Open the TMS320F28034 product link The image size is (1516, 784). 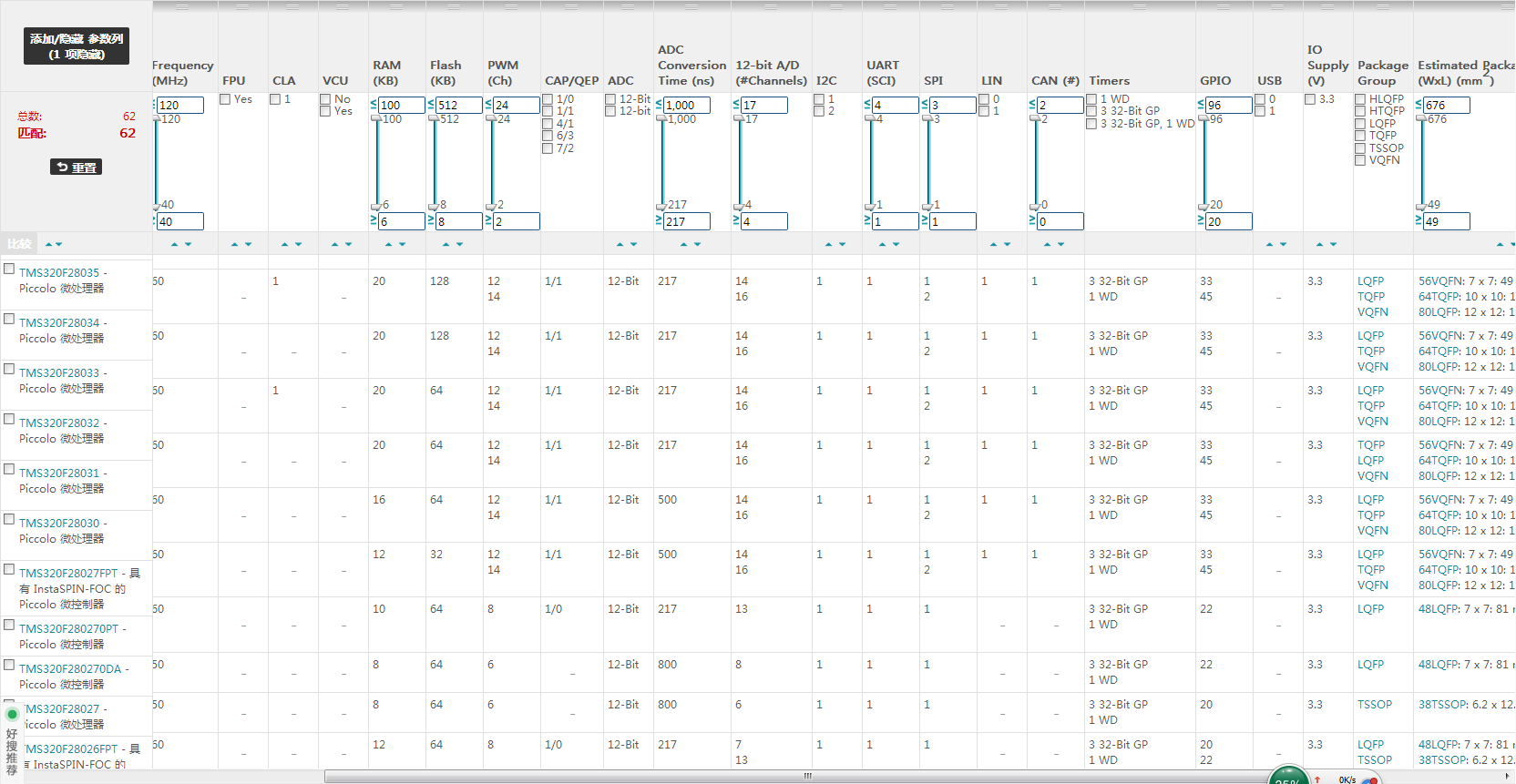(59, 322)
